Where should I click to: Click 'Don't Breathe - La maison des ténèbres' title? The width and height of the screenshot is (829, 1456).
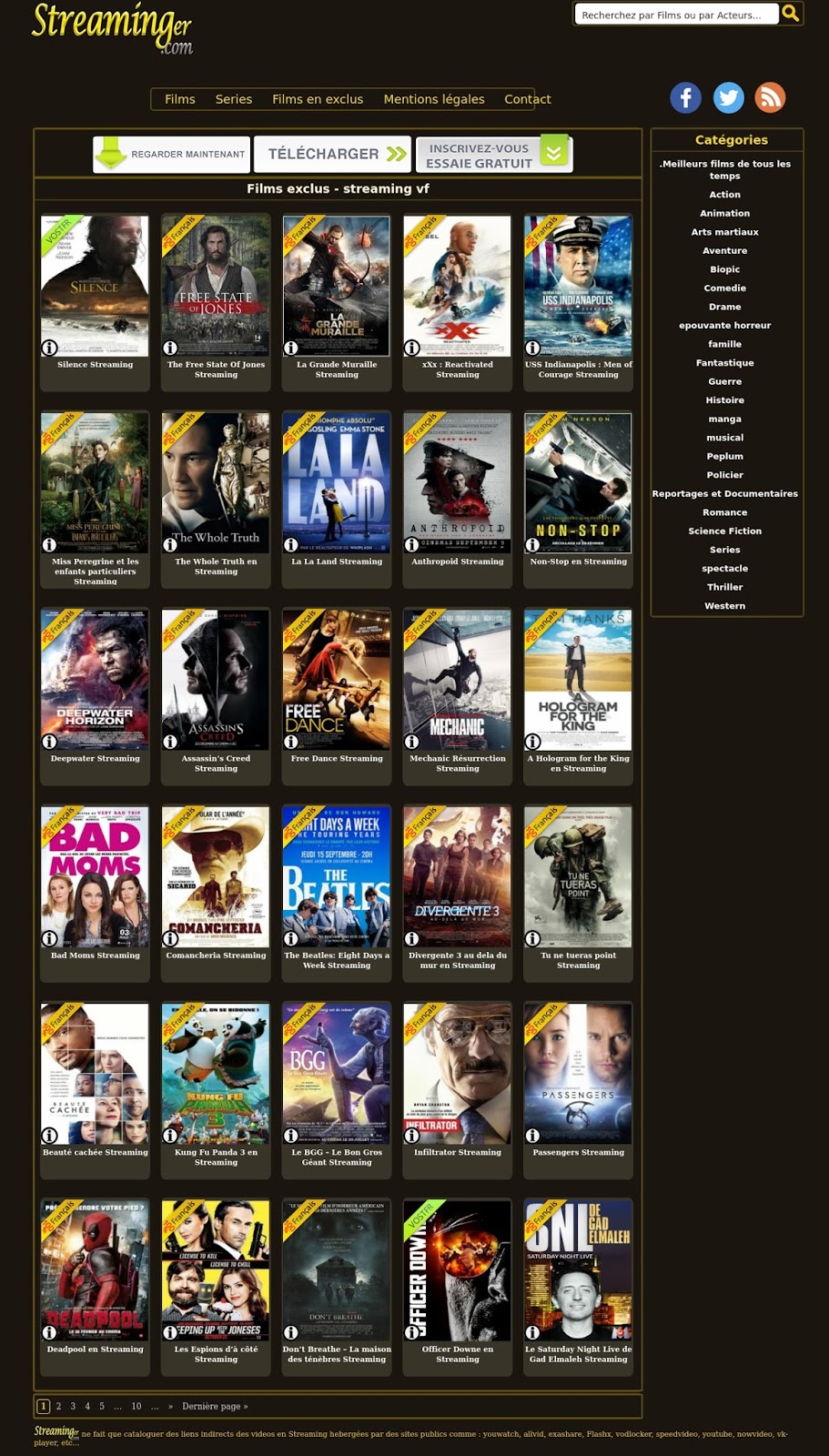[x=337, y=1354]
